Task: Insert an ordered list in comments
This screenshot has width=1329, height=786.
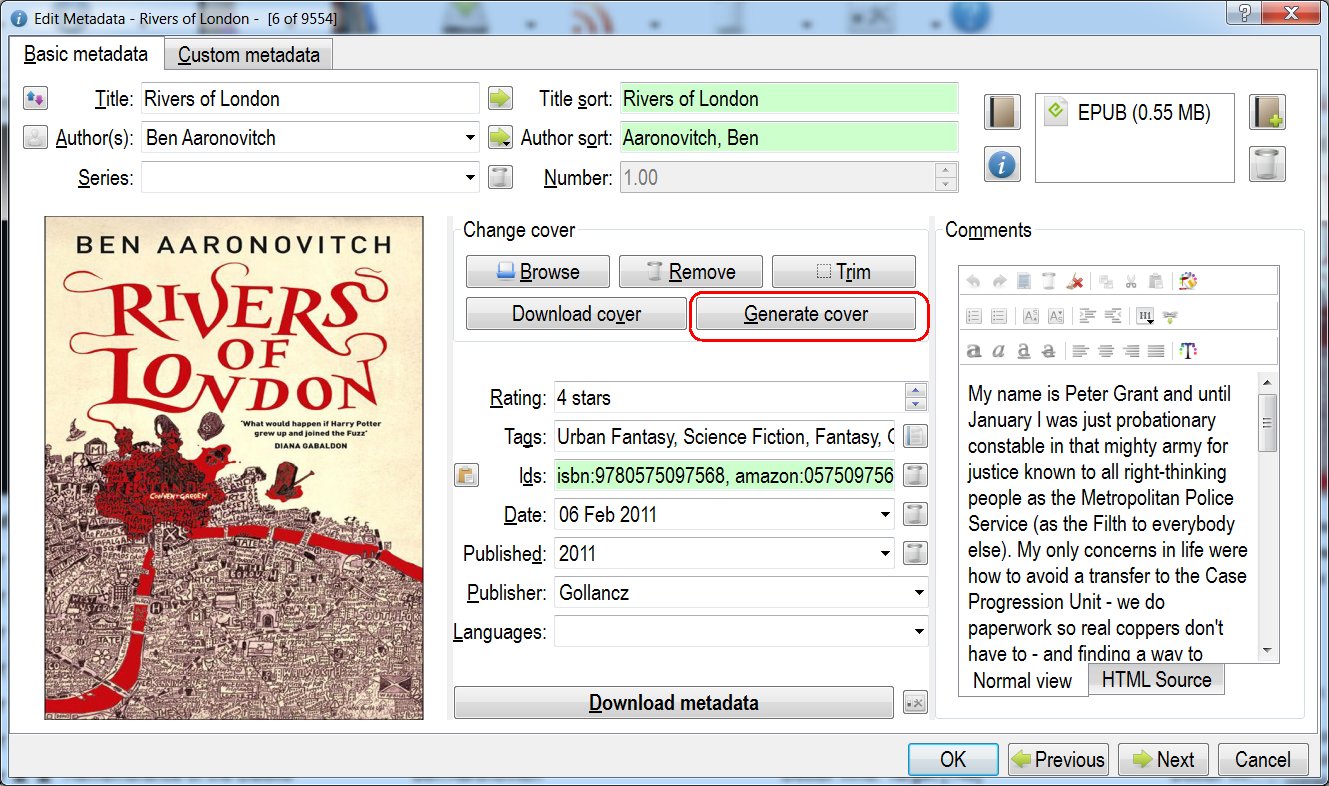Action: coord(974,316)
